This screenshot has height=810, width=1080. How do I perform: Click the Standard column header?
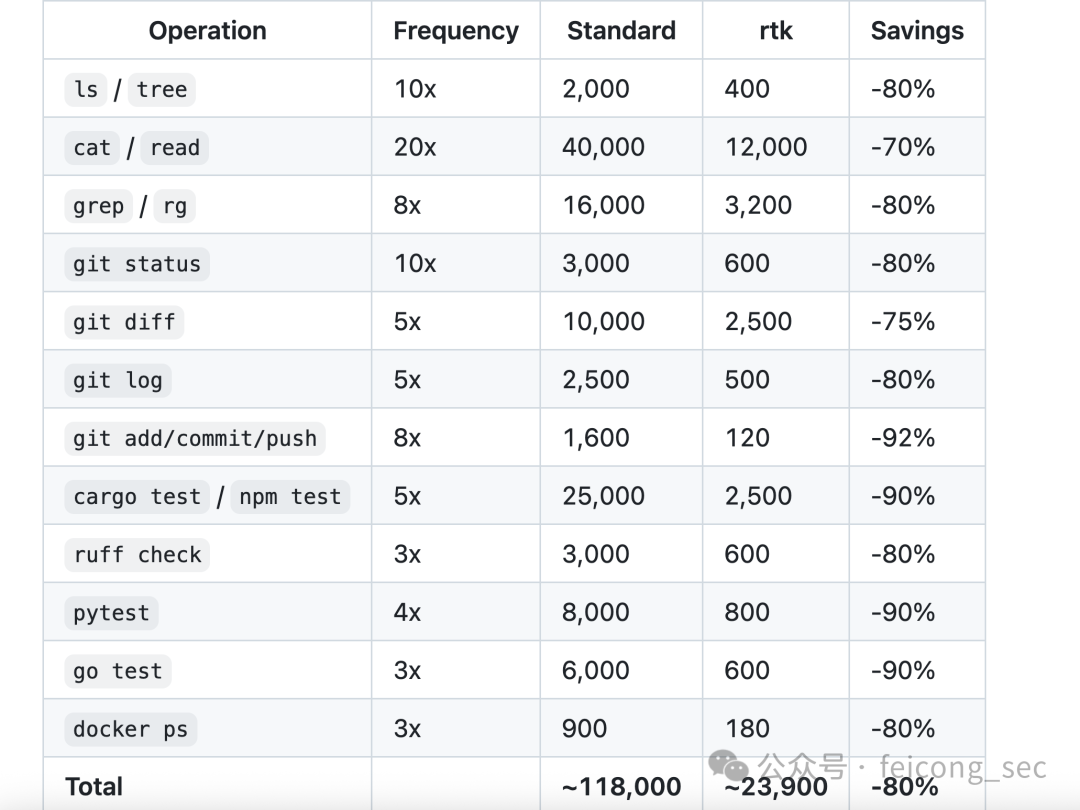pos(621,31)
